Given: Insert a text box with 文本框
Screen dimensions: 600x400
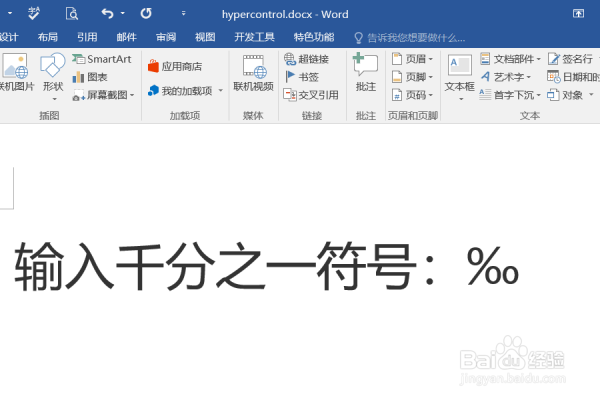Looking at the screenshot, I should click(x=460, y=77).
